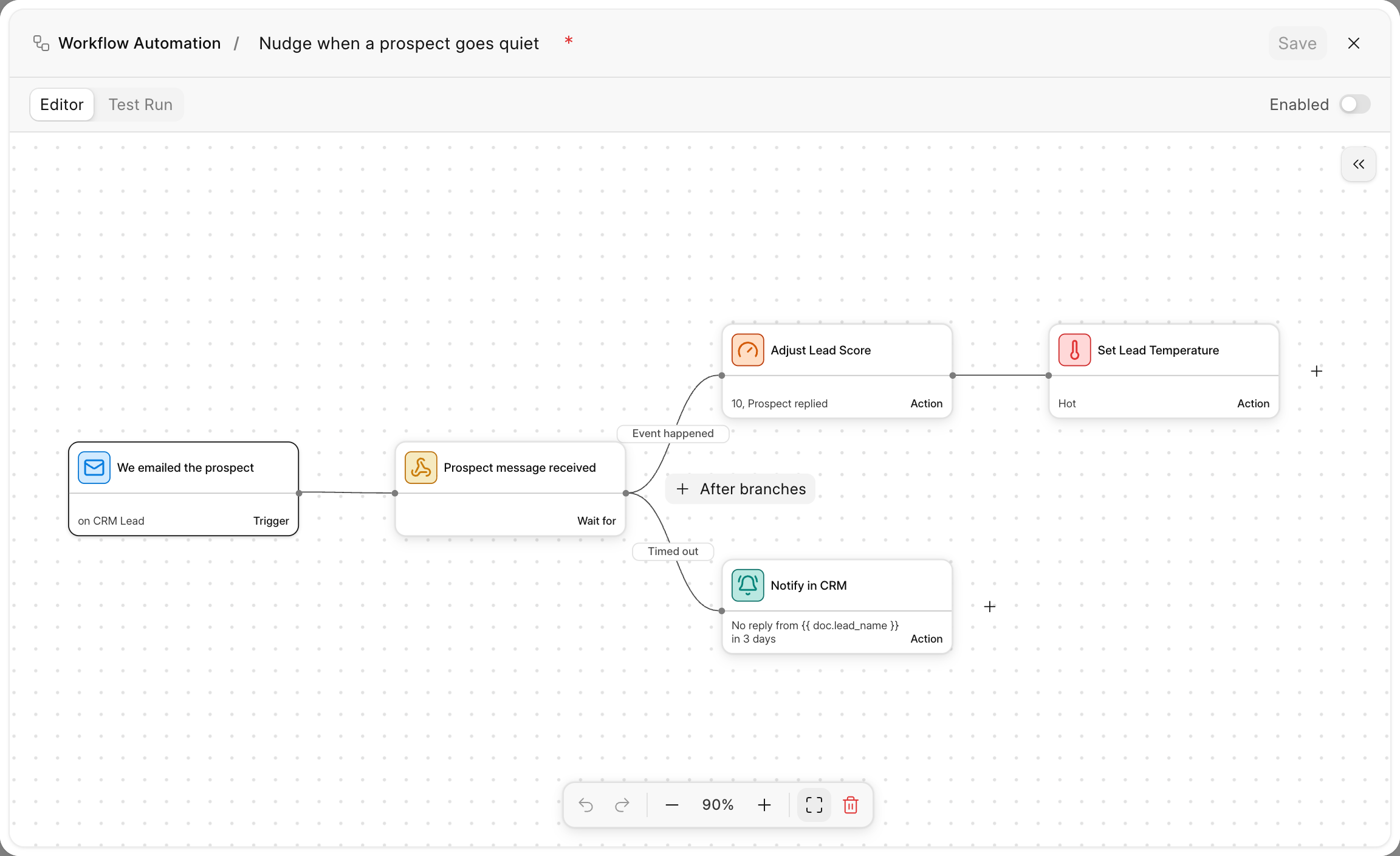Viewport: 1400px width, 856px height.
Task: Open the Workflow Automation breadcrumb link
Action: pyautogui.click(x=139, y=43)
